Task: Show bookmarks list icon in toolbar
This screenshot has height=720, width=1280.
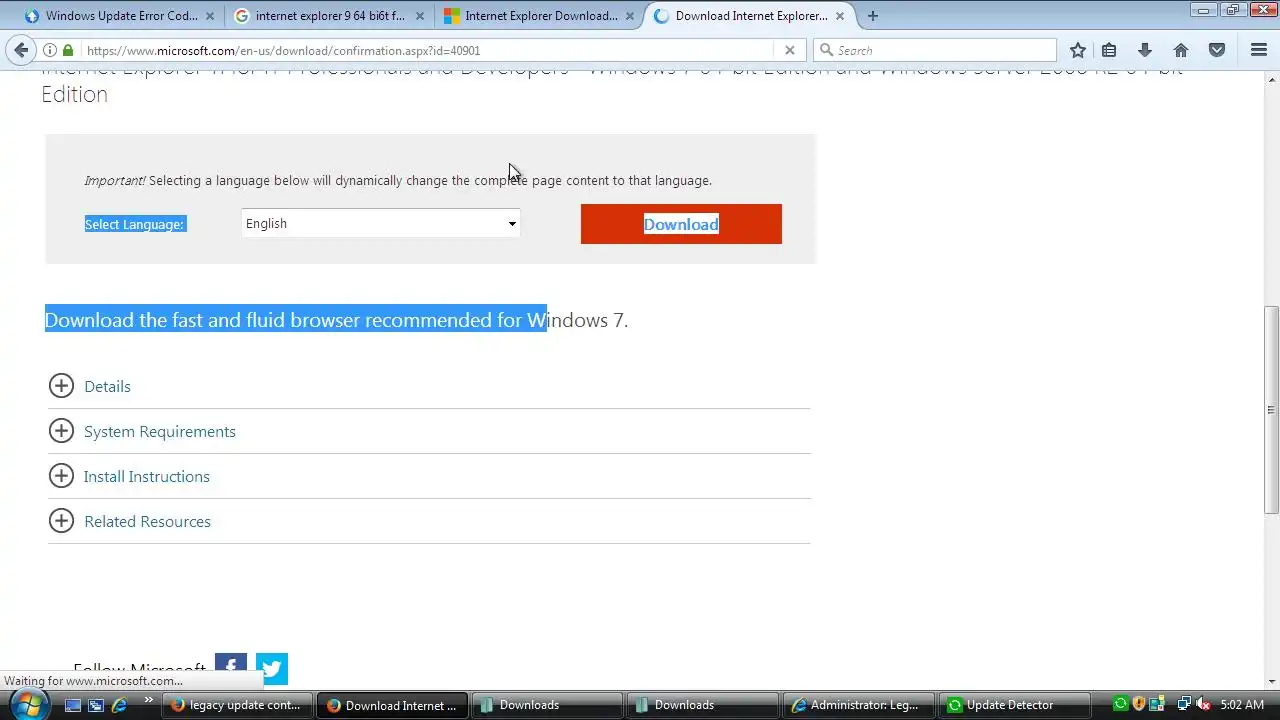Action: pyautogui.click(x=1109, y=50)
